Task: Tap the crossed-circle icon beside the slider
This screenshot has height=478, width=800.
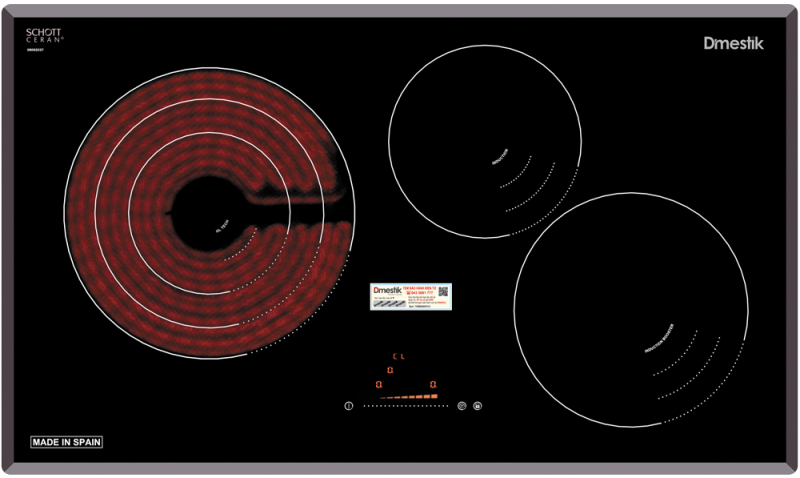Action: click(461, 406)
